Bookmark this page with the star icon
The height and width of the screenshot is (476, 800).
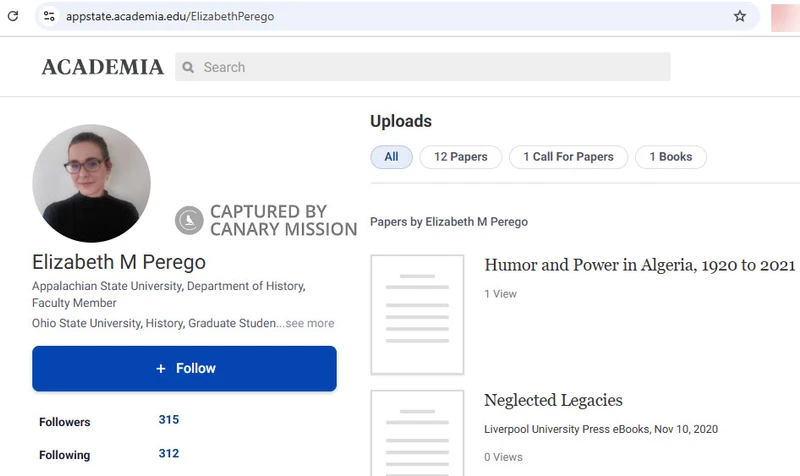pos(739,16)
